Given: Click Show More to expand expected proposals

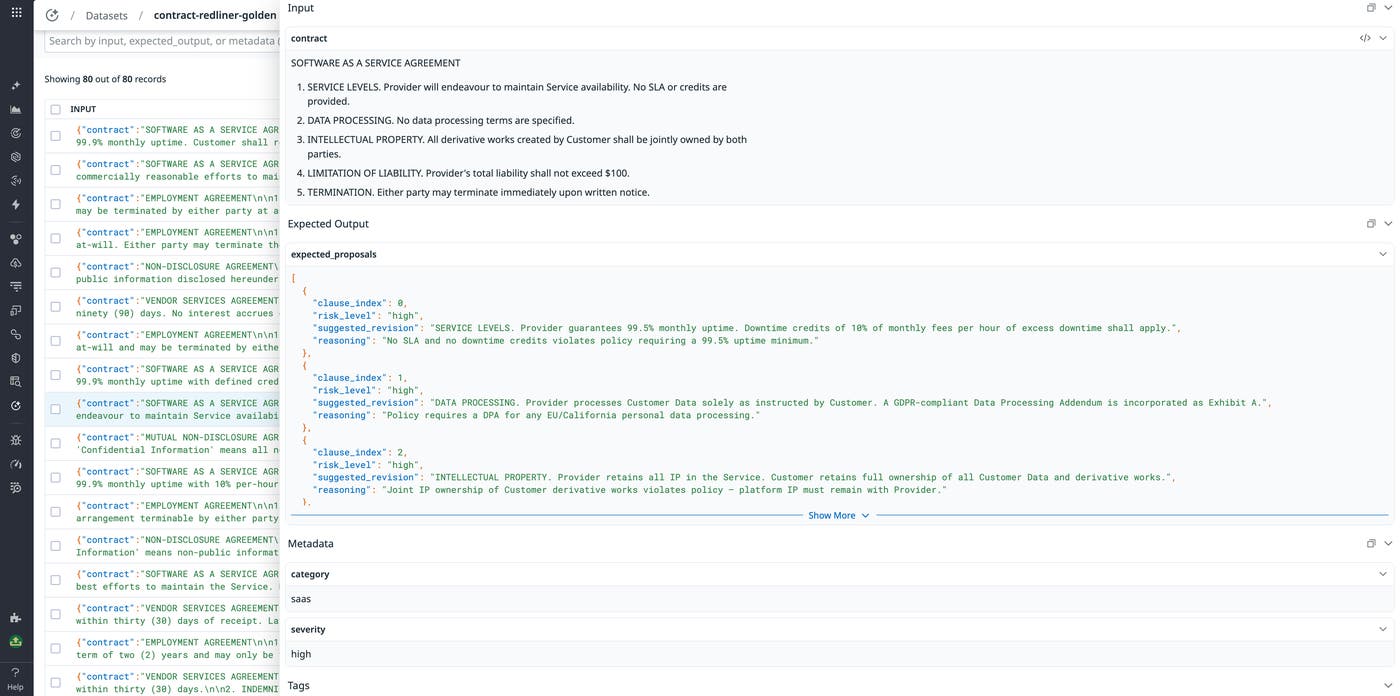Looking at the screenshot, I should tap(838, 516).
